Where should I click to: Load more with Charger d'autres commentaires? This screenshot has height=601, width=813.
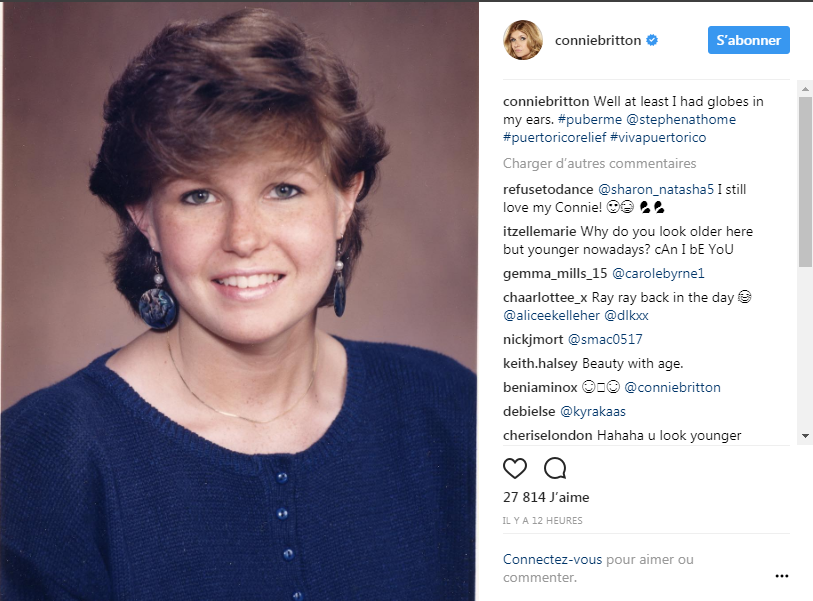(x=599, y=163)
